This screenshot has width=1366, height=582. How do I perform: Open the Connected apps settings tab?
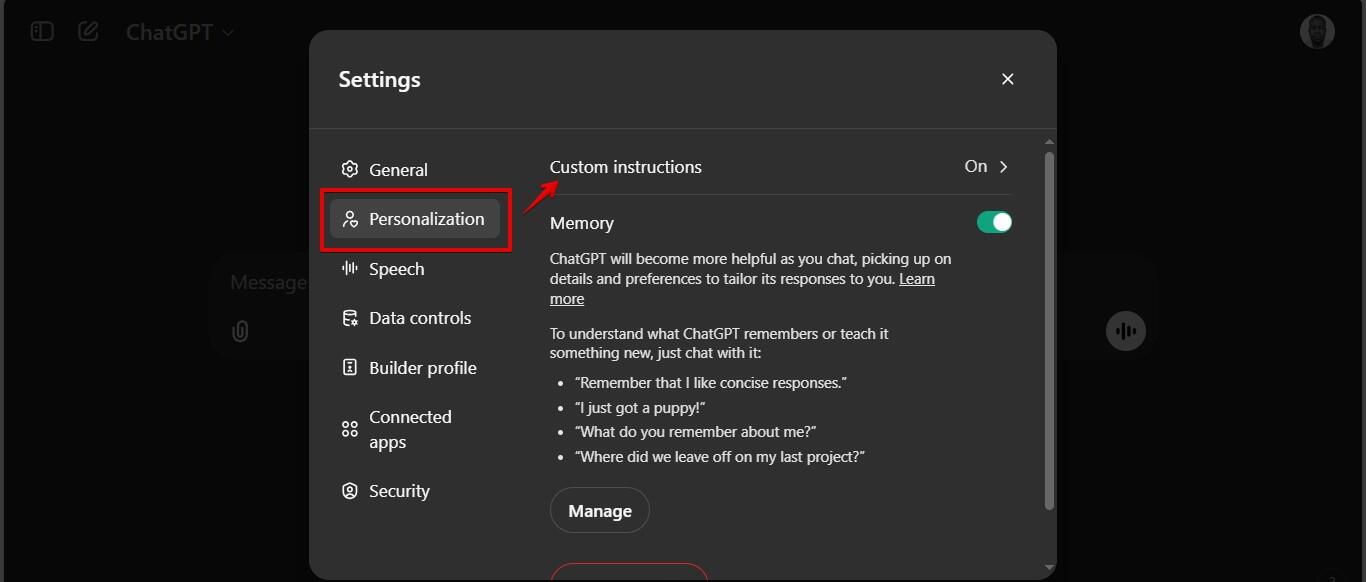point(410,429)
